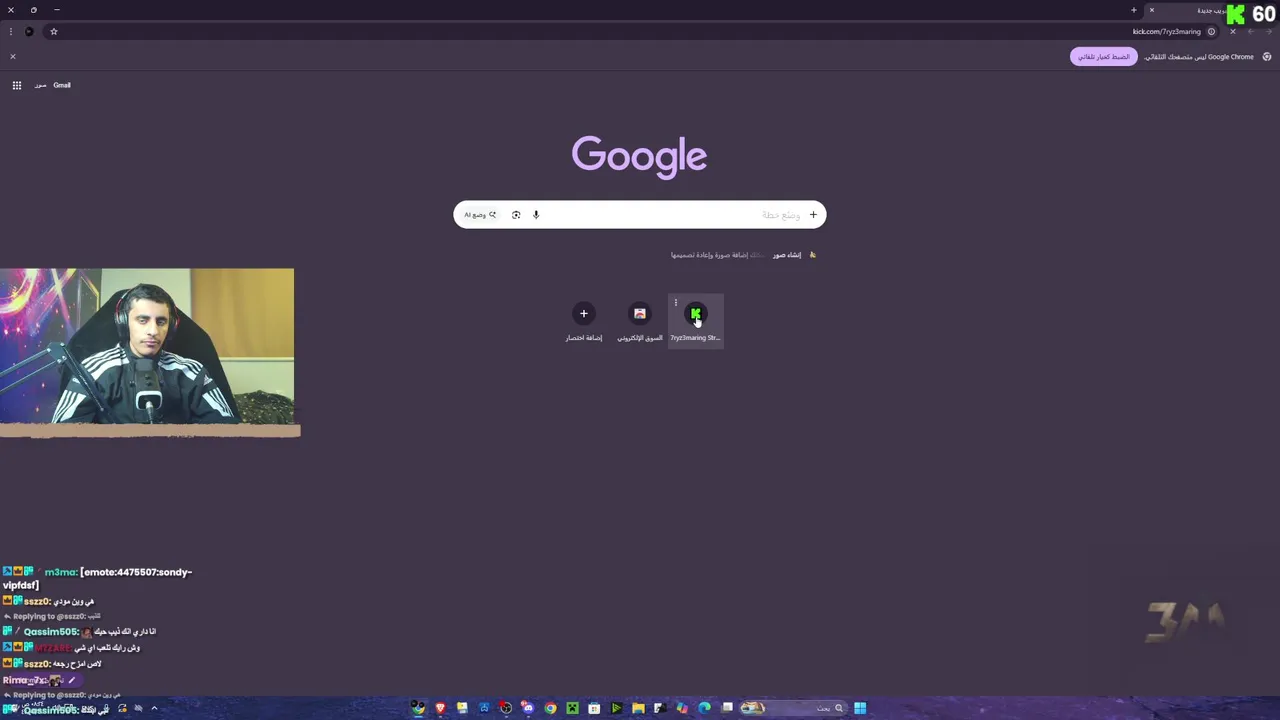This screenshot has height=720, width=1280.
Task: Open Copilot from the taskbar
Action: coord(682,708)
